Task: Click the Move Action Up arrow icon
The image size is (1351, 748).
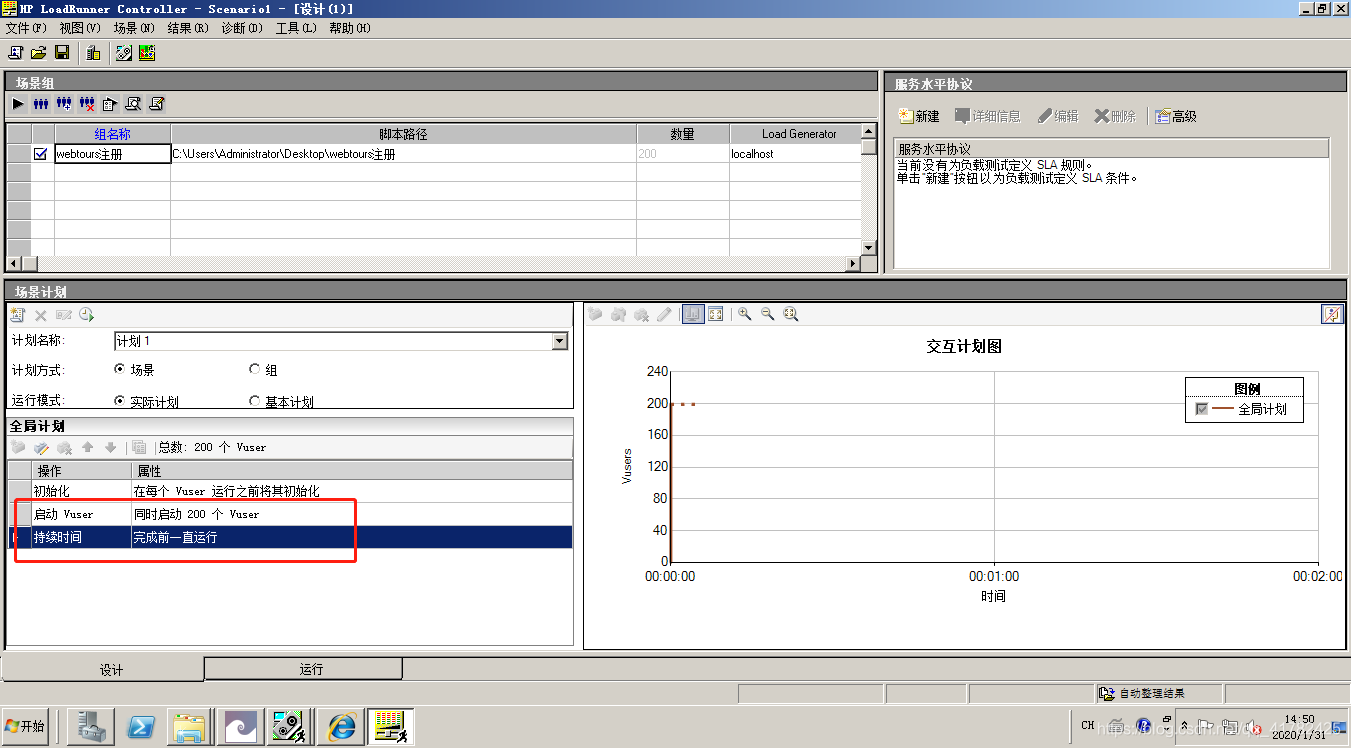Action: [87, 447]
